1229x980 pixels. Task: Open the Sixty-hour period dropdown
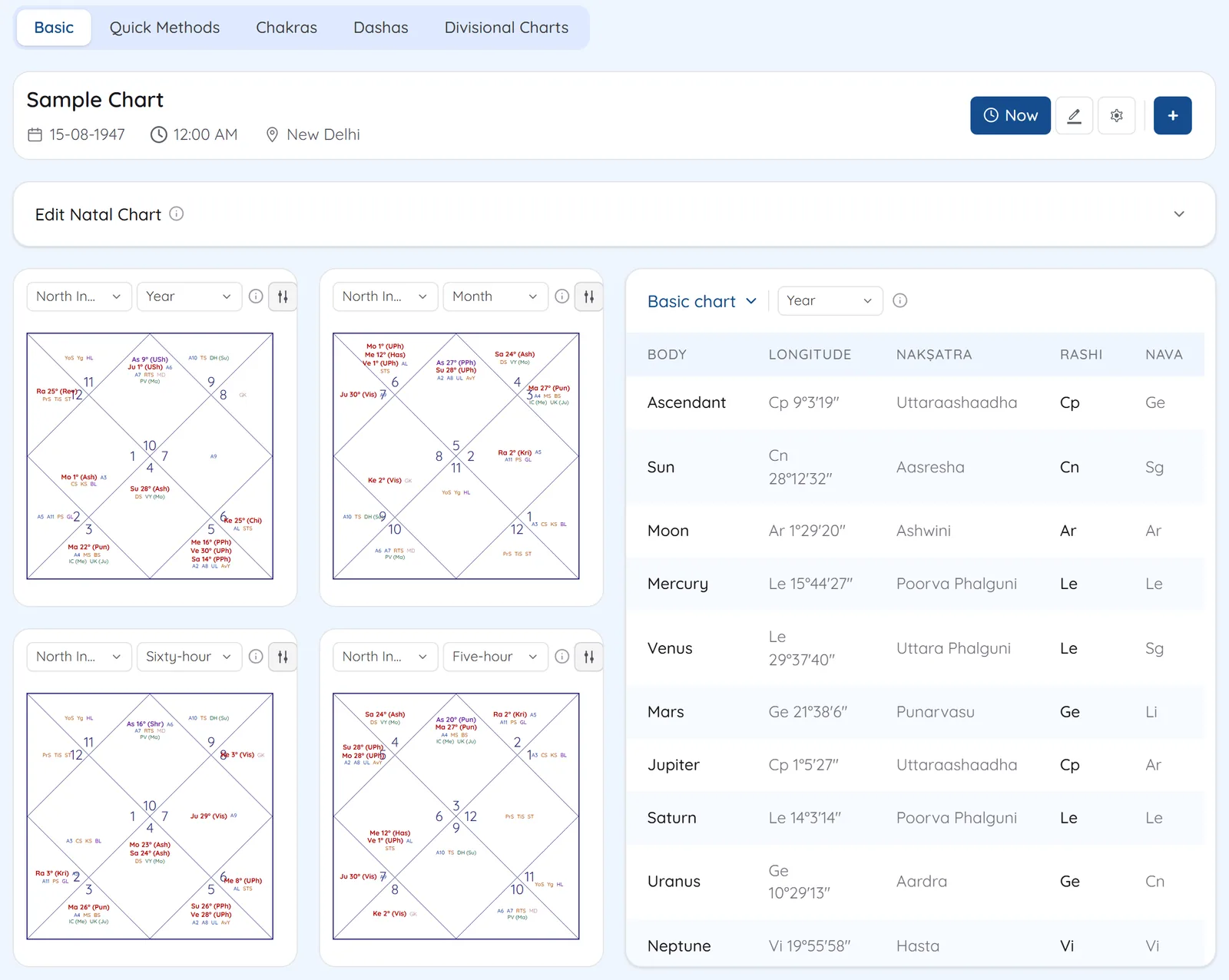[x=189, y=657]
